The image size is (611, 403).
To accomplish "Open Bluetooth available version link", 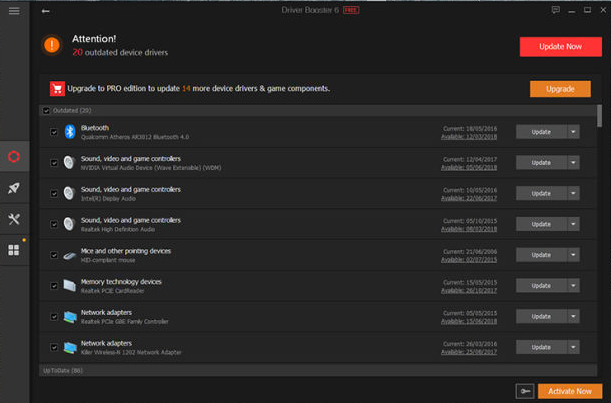I will (x=469, y=137).
